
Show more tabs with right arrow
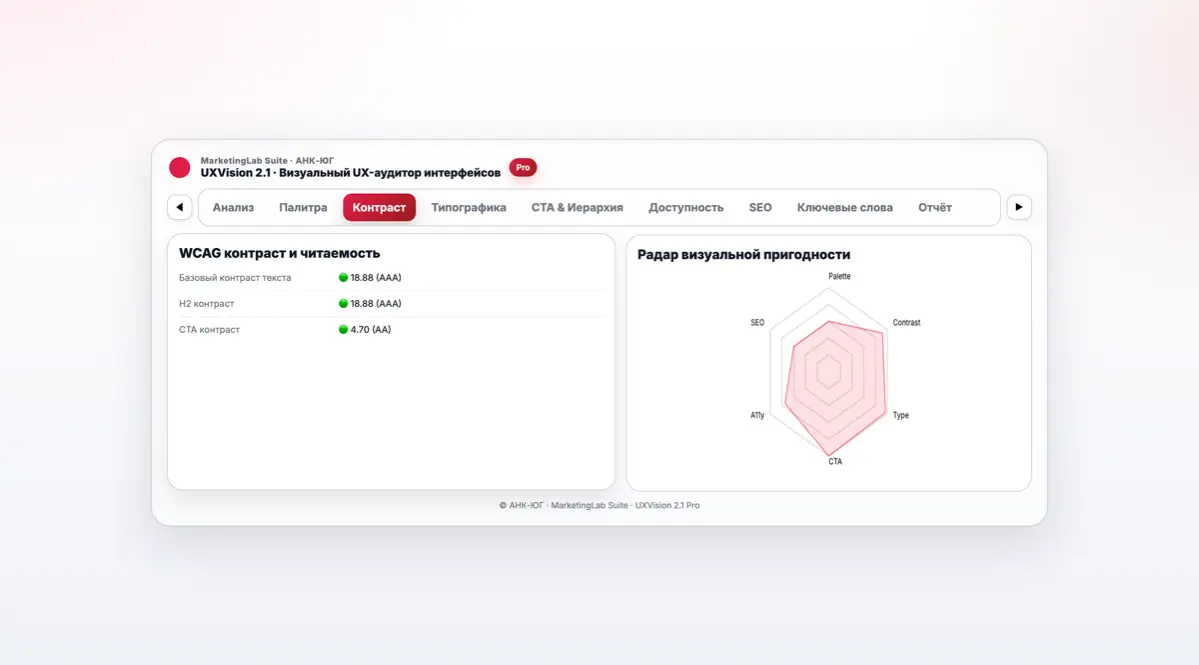[1019, 207]
